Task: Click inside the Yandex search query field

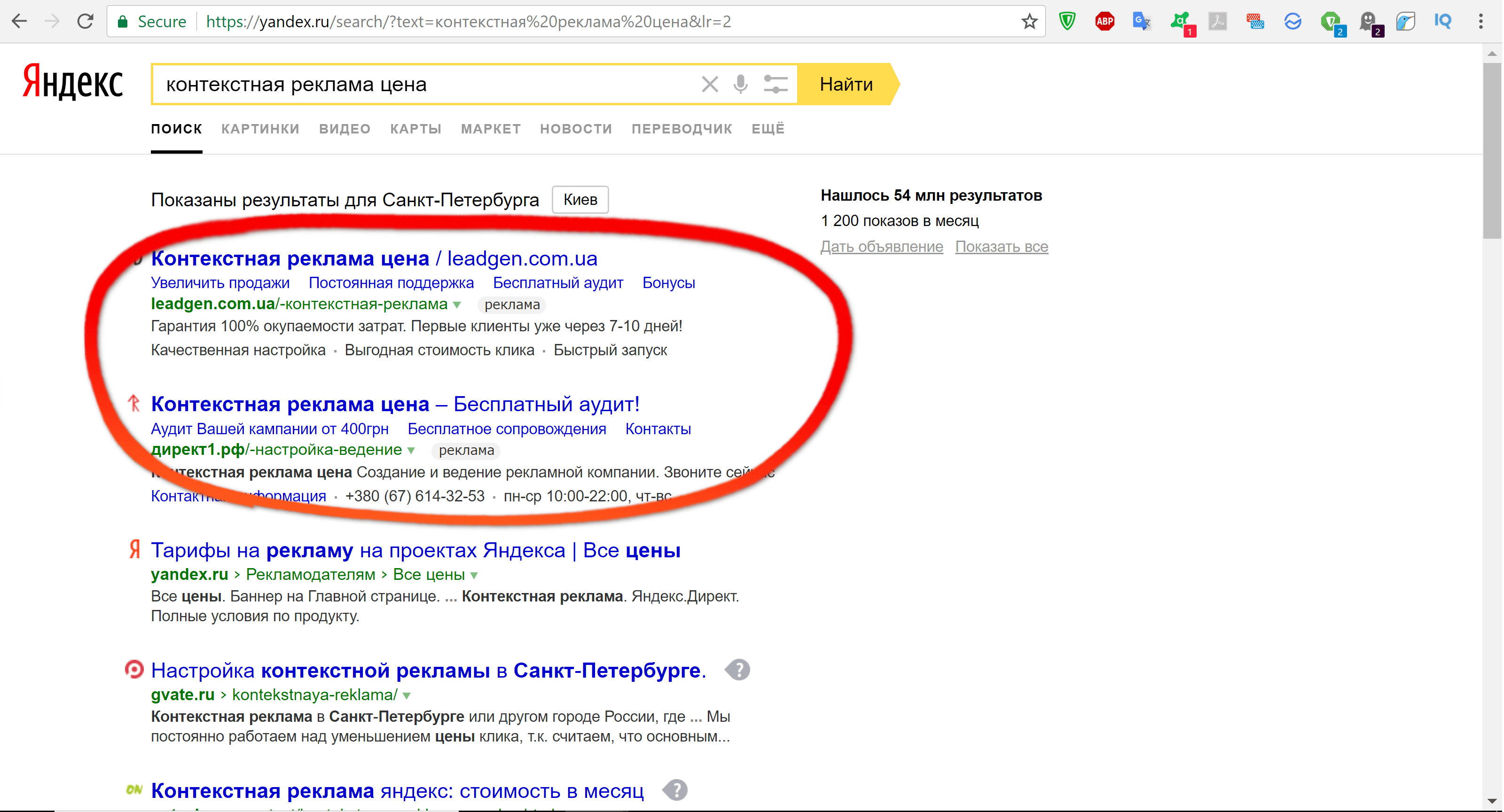Action: [426, 84]
